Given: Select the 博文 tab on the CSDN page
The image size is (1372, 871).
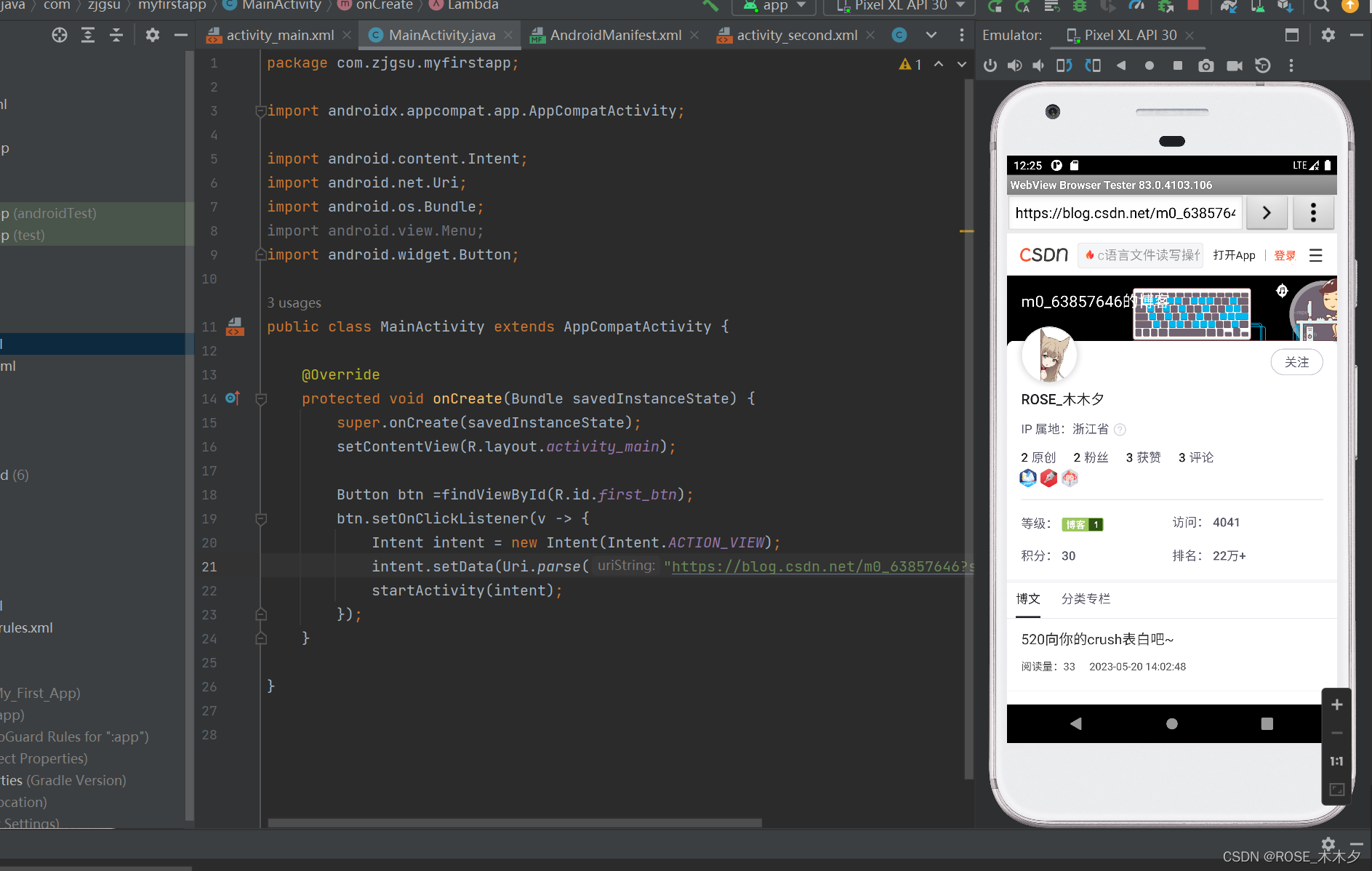Looking at the screenshot, I should click(x=1027, y=598).
